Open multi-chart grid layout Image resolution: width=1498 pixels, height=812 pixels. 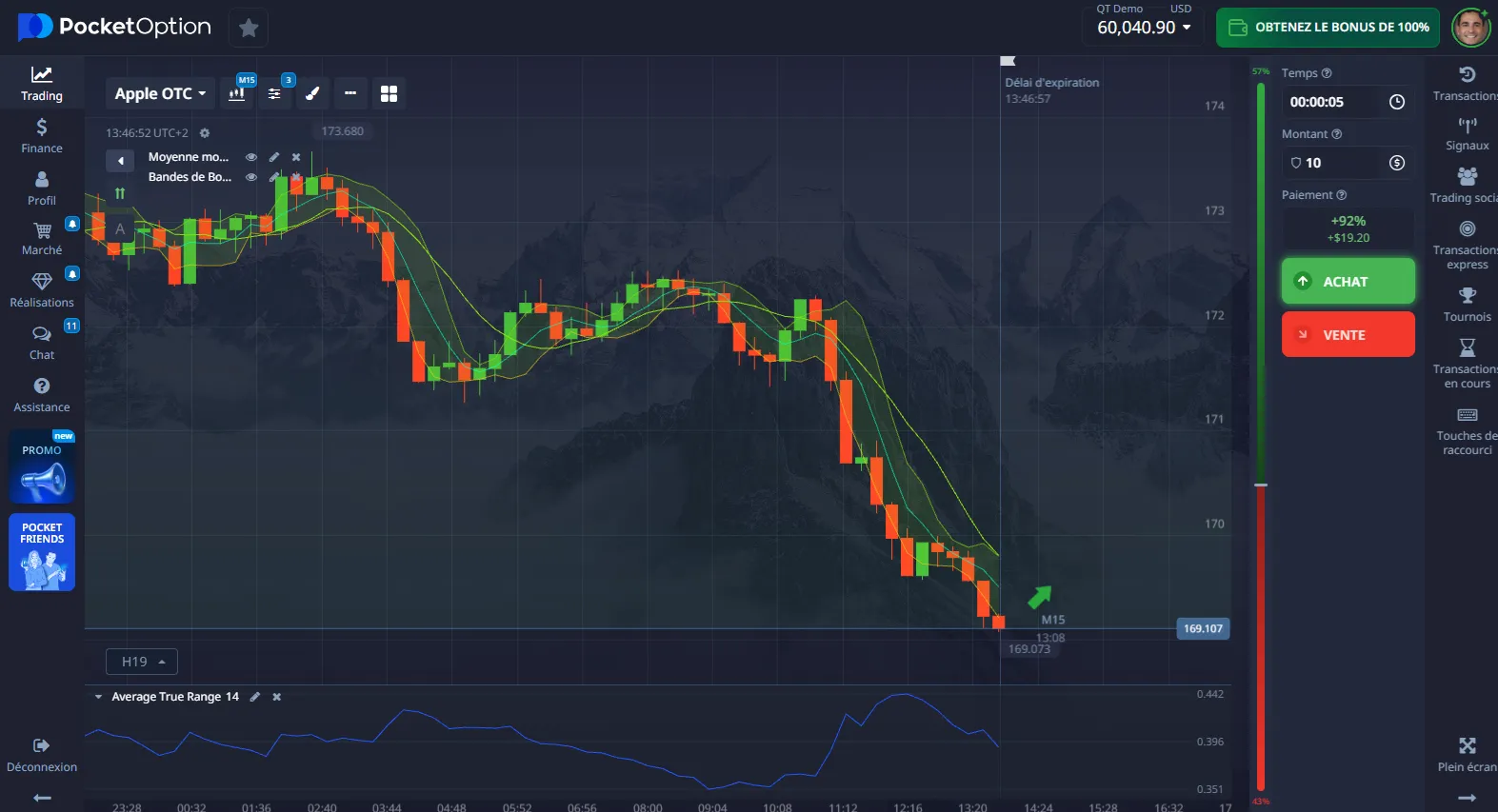[x=389, y=93]
